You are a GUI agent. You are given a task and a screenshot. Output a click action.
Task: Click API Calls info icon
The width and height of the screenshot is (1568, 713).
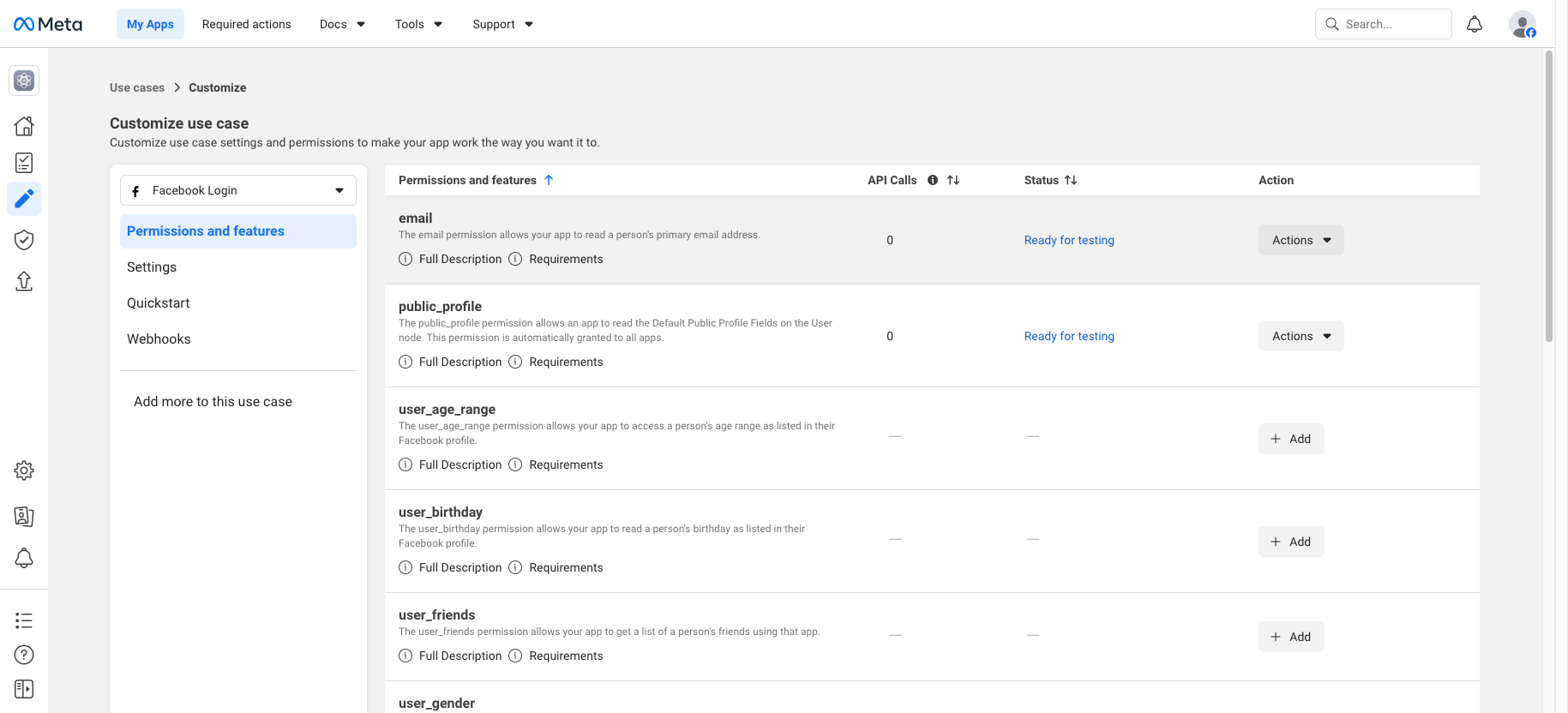pyautogui.click(x=933, y=180)
